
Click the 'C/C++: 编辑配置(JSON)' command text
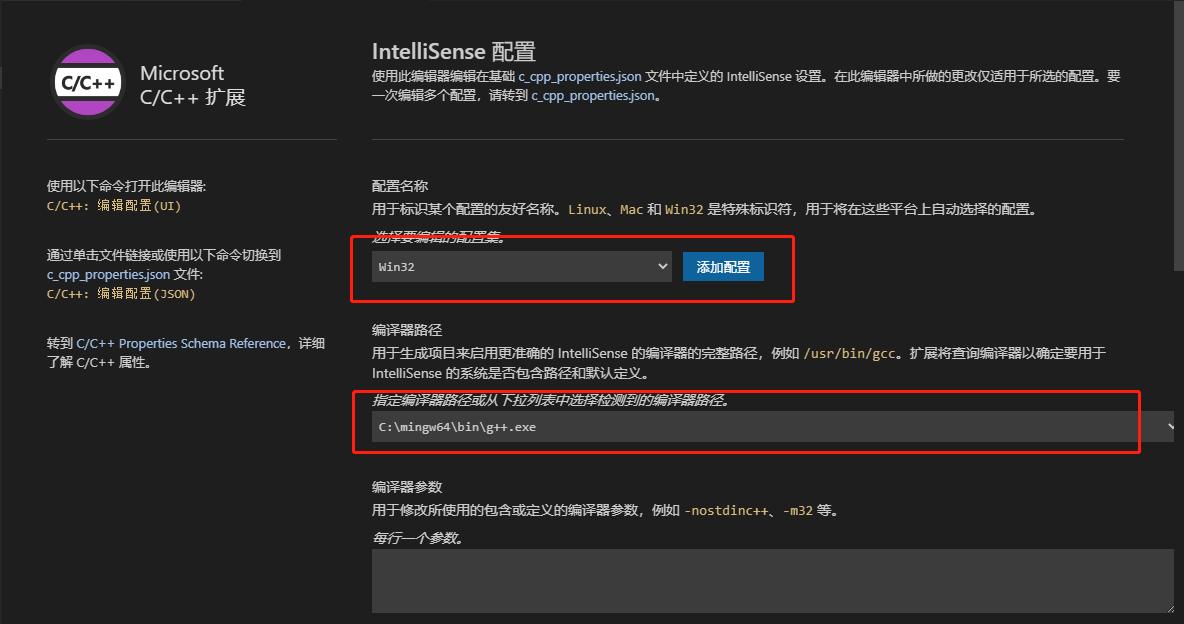[121, 294]
